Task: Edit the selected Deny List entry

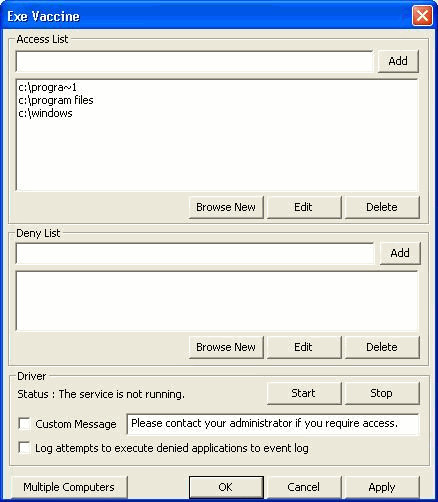Action: tap(304, 347)
